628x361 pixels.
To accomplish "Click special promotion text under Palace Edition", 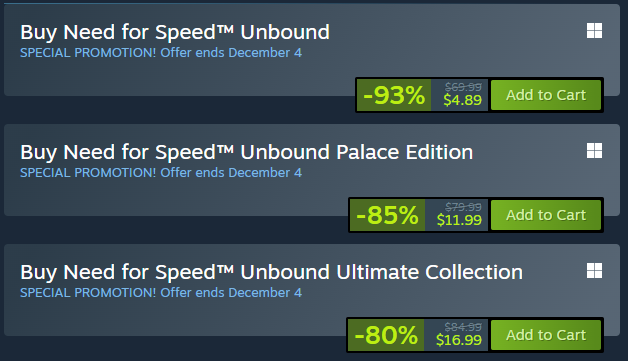I will tap(161, 173).
